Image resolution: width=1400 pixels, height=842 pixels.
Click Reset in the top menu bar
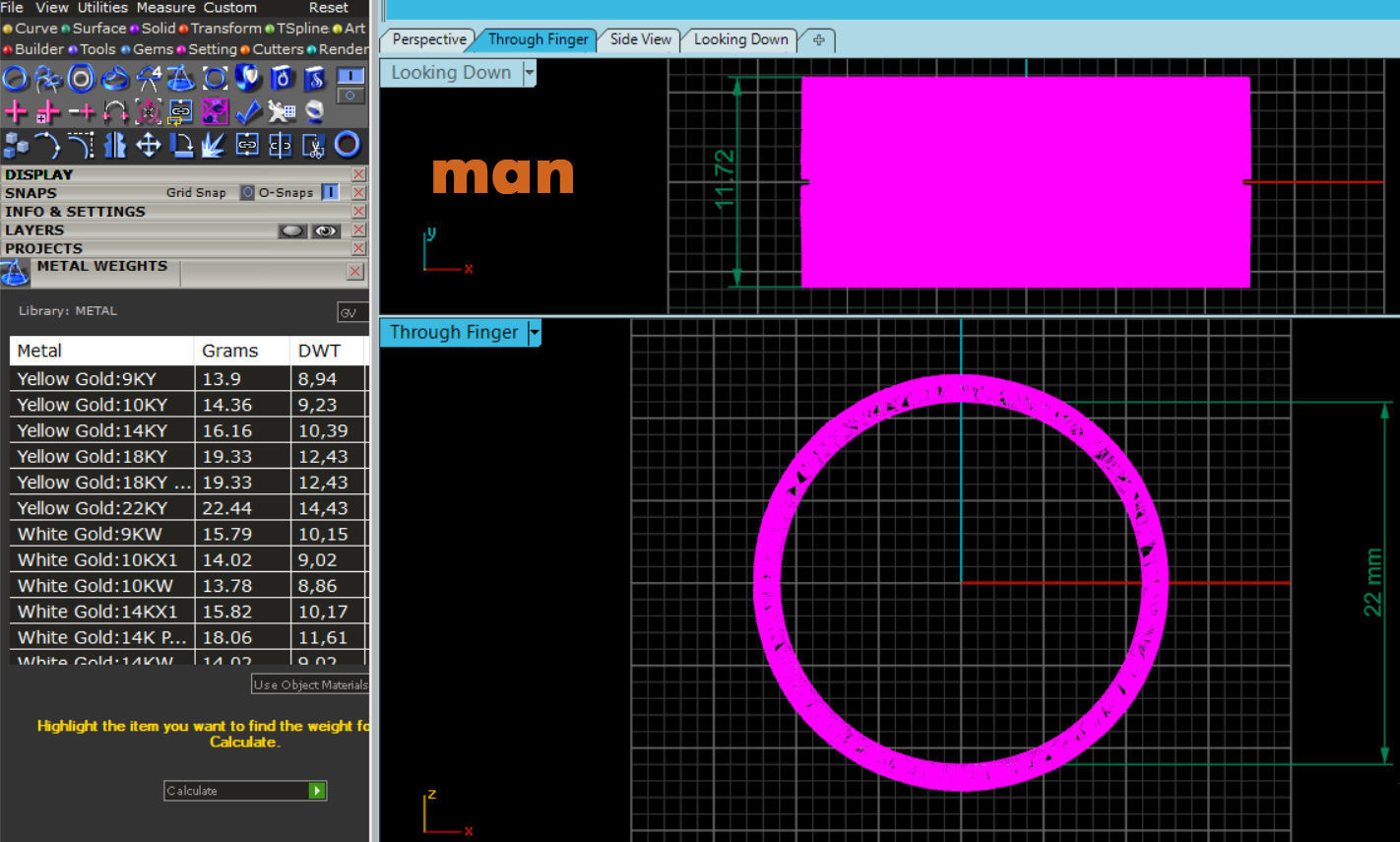328,7
